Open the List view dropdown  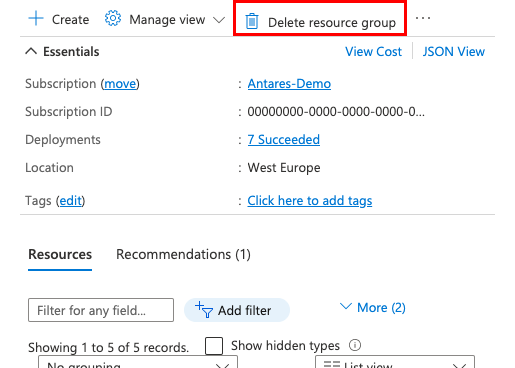pyautogui.click(x=395, y=362)
